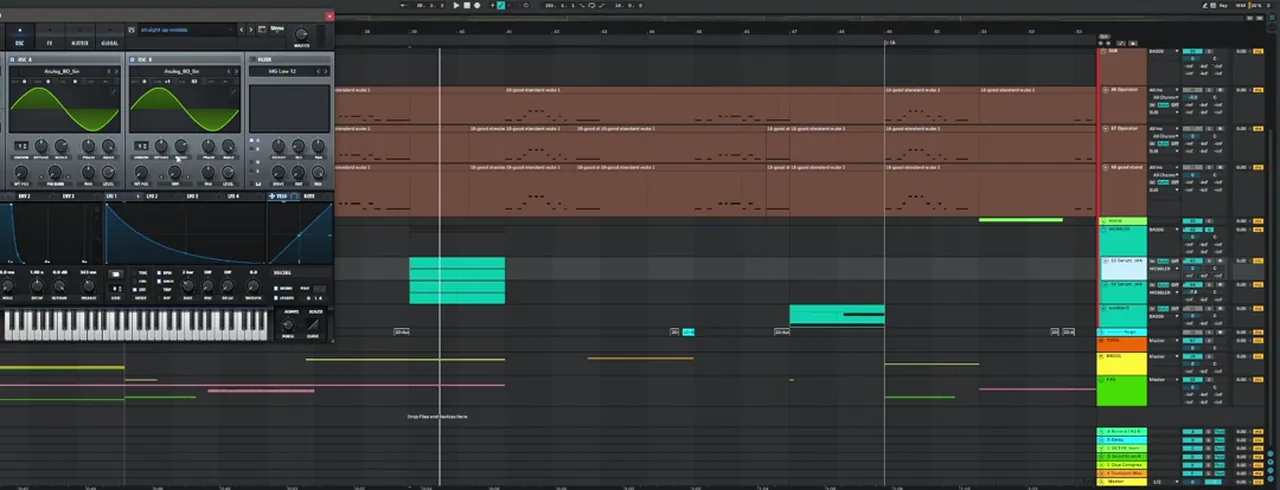Select the VELO modulation tab
This screenshot has height=490, width=1280.
click(281, 196)
